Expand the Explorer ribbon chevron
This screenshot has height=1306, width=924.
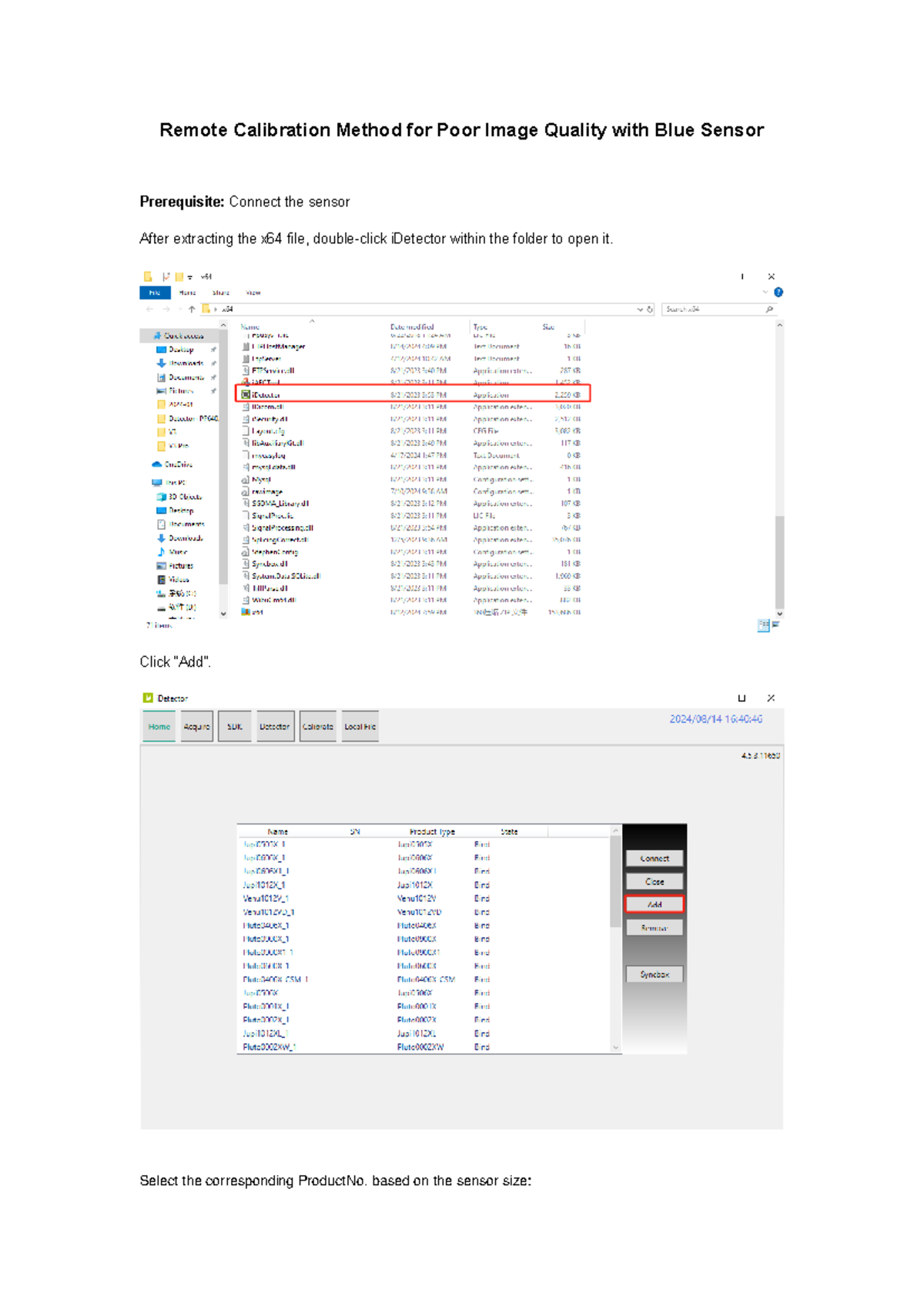pos(765,293)
